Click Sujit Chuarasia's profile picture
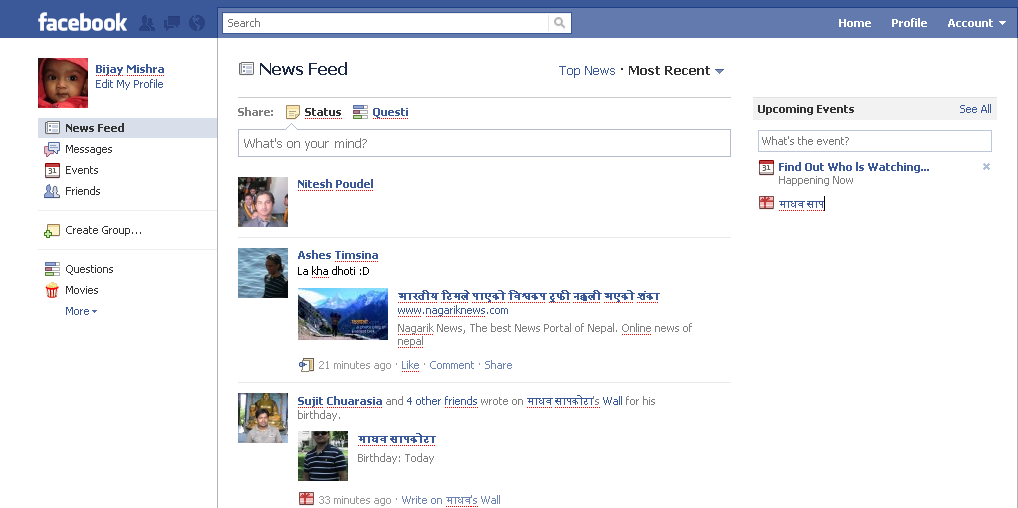Image resolution: width=1018 pixels, height=508 pixels. coord(262,418)
